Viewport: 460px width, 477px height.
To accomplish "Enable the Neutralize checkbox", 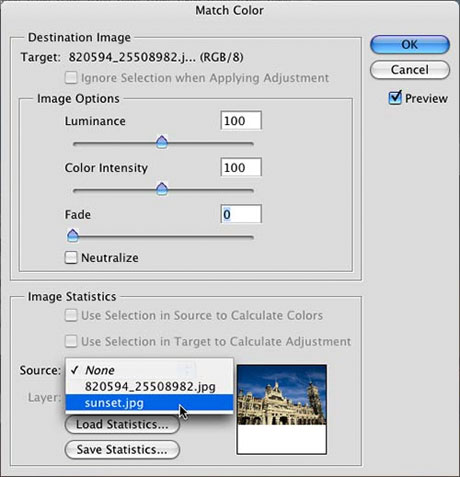I will coord(71,258).
